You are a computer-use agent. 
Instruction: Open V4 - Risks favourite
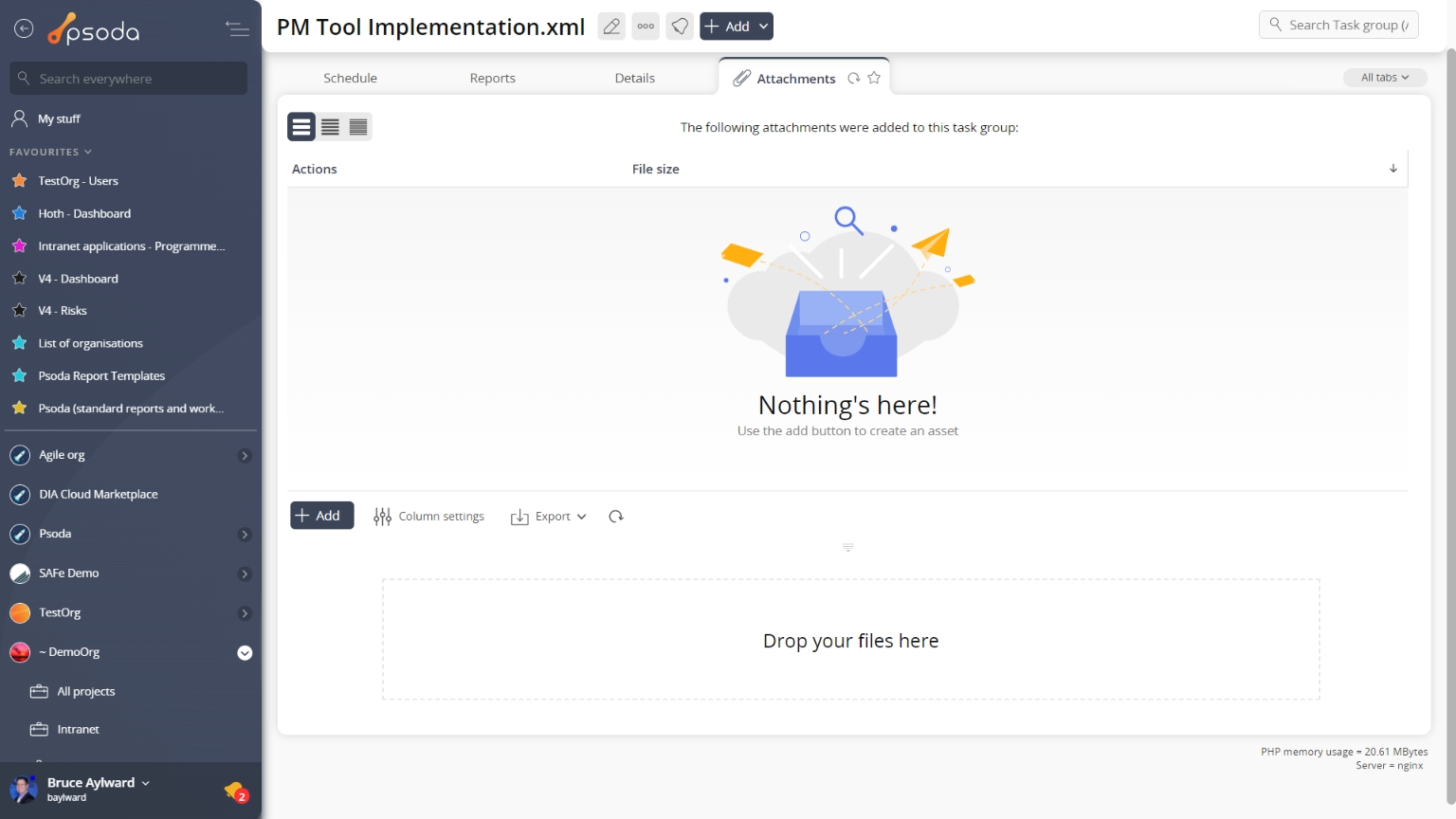coord(63,311)
